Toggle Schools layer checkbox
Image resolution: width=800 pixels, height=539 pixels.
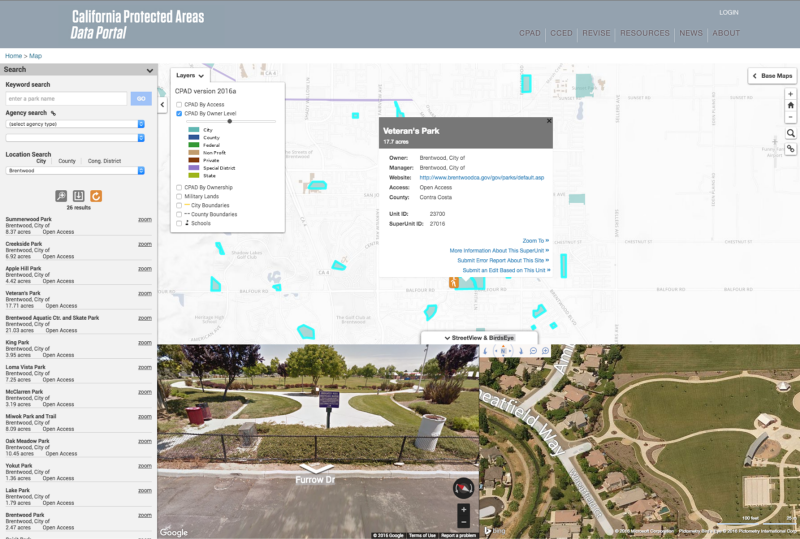pos(179,223)
